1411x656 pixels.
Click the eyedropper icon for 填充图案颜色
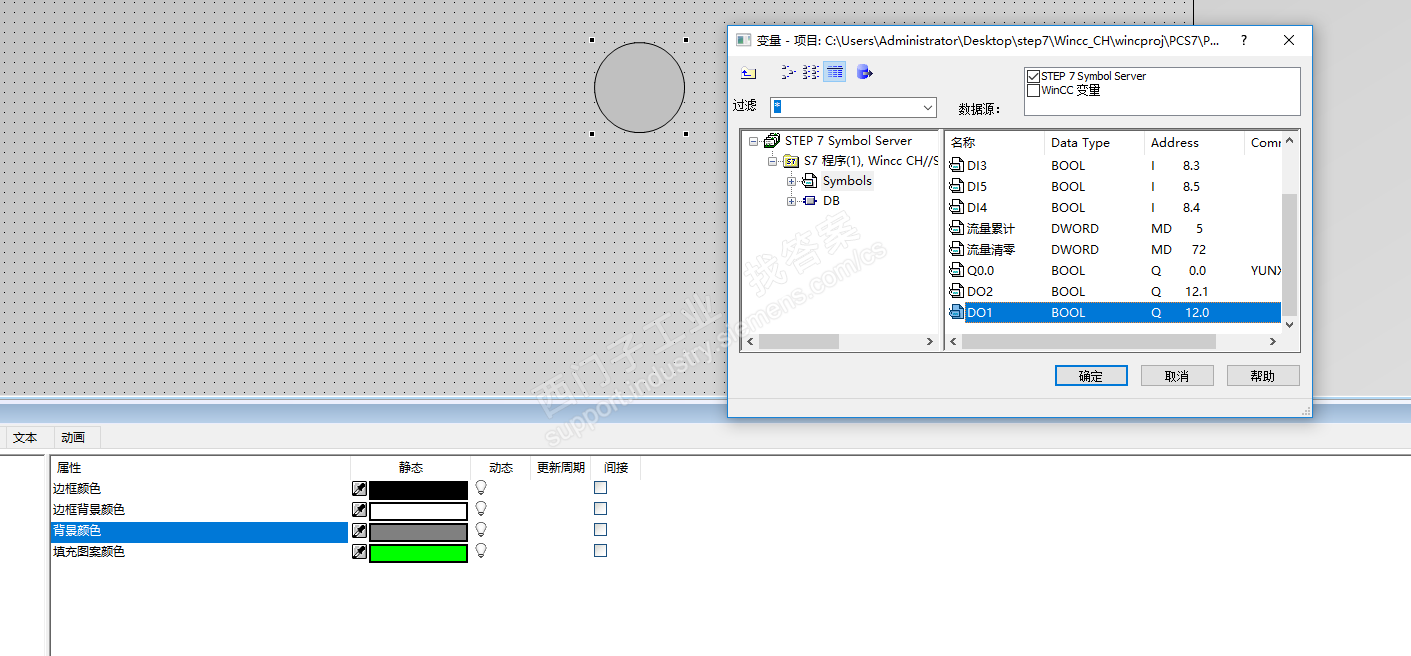(360, 552)
